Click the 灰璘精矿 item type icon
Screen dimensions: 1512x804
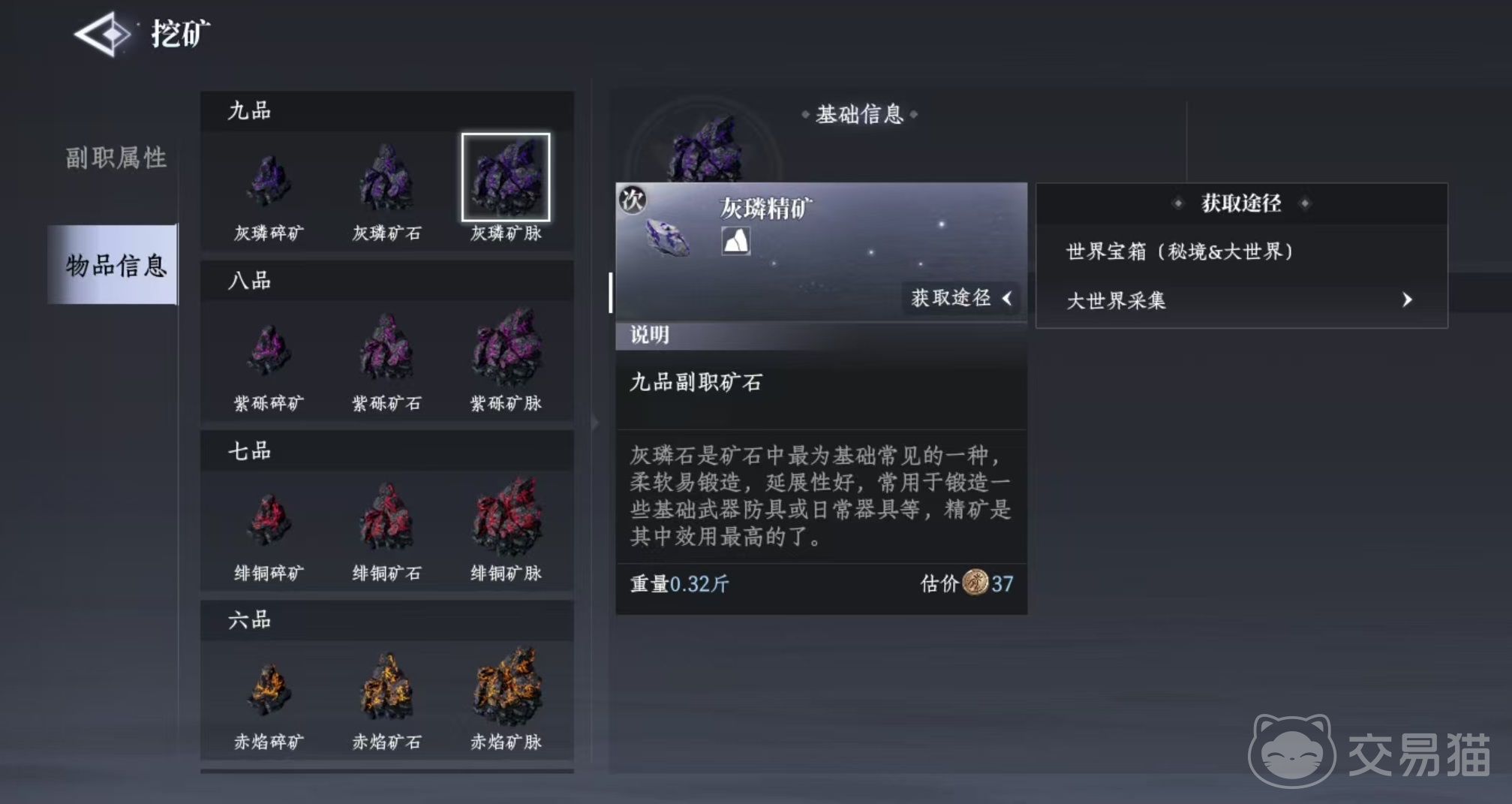click(x=735, y=241)
